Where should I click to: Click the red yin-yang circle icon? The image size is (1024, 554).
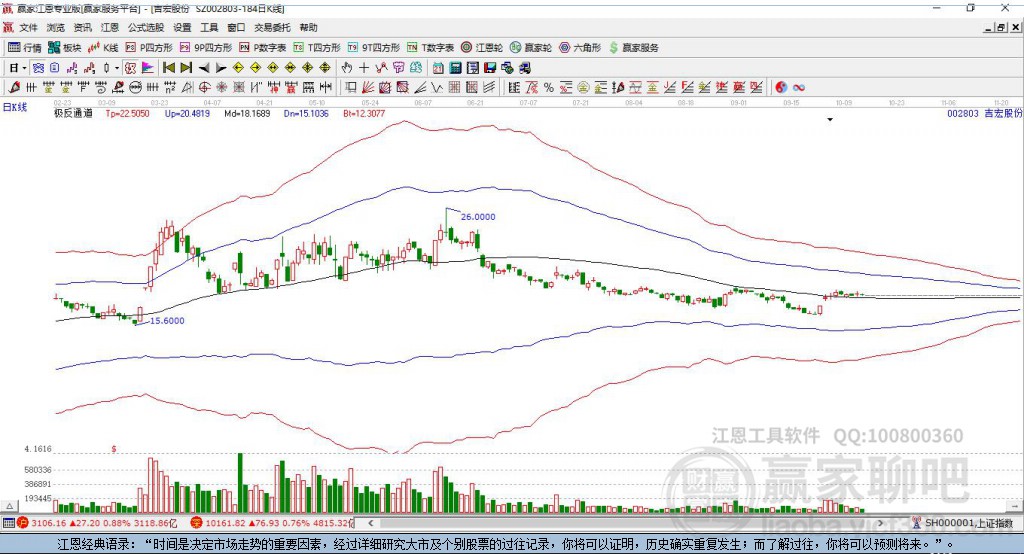(x=781, y=88)
